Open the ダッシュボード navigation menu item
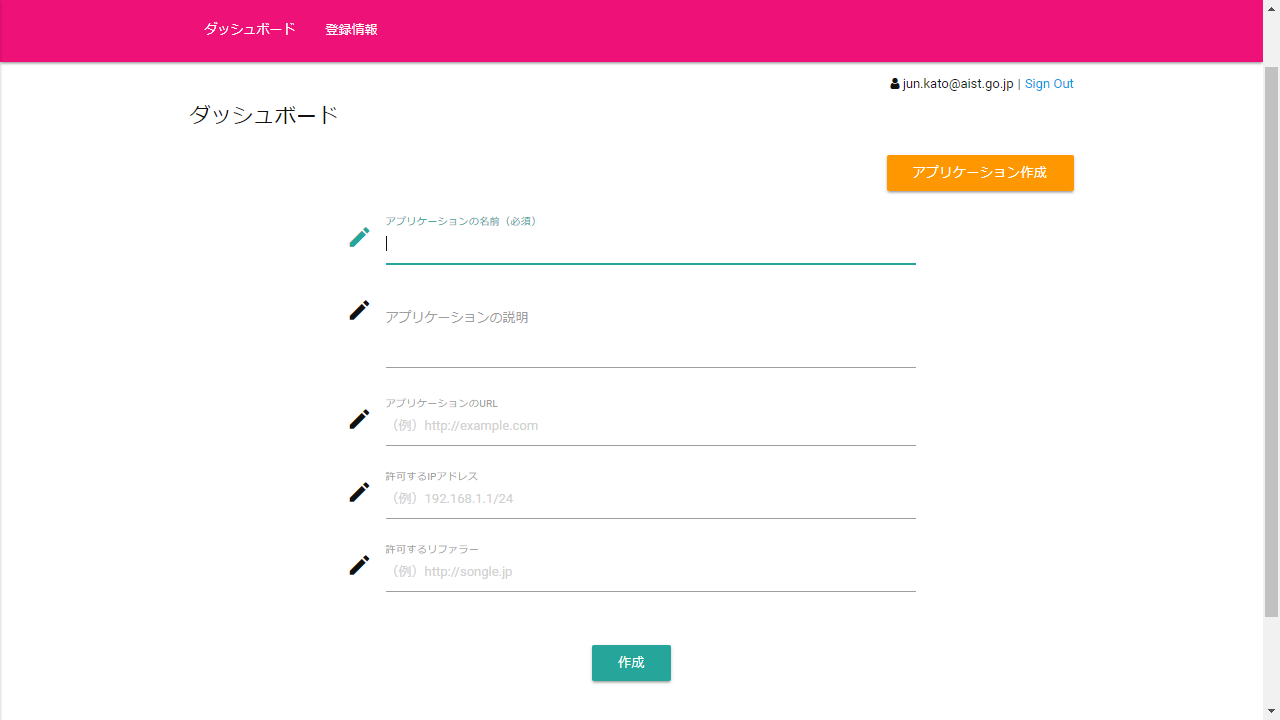1280x720 pixels. click(x=249, y=30)
